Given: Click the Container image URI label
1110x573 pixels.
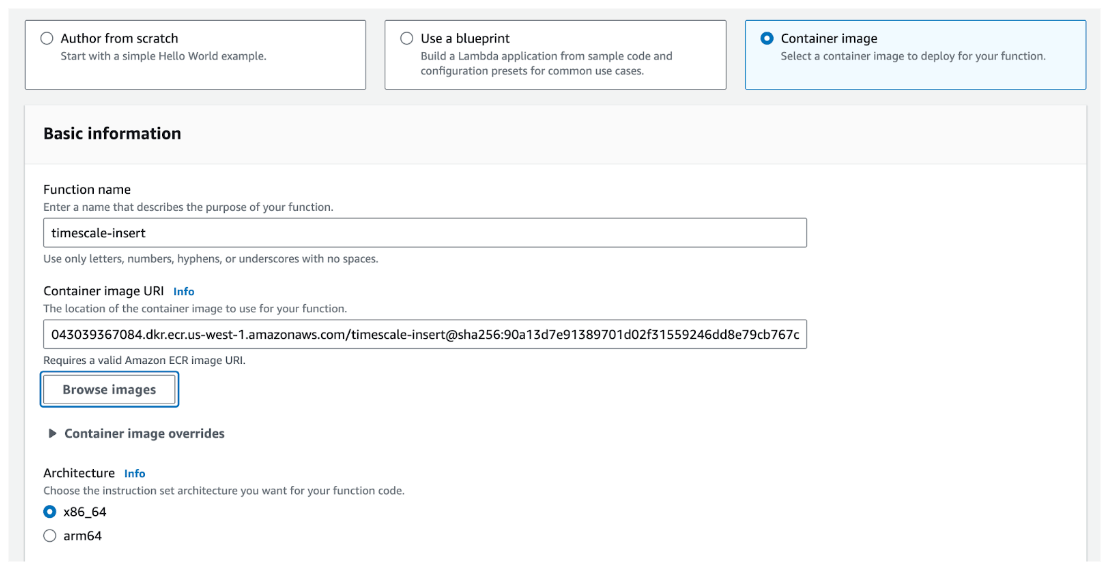Looking at the screenshot, I should pyautogui.click(x=103, y=291).
